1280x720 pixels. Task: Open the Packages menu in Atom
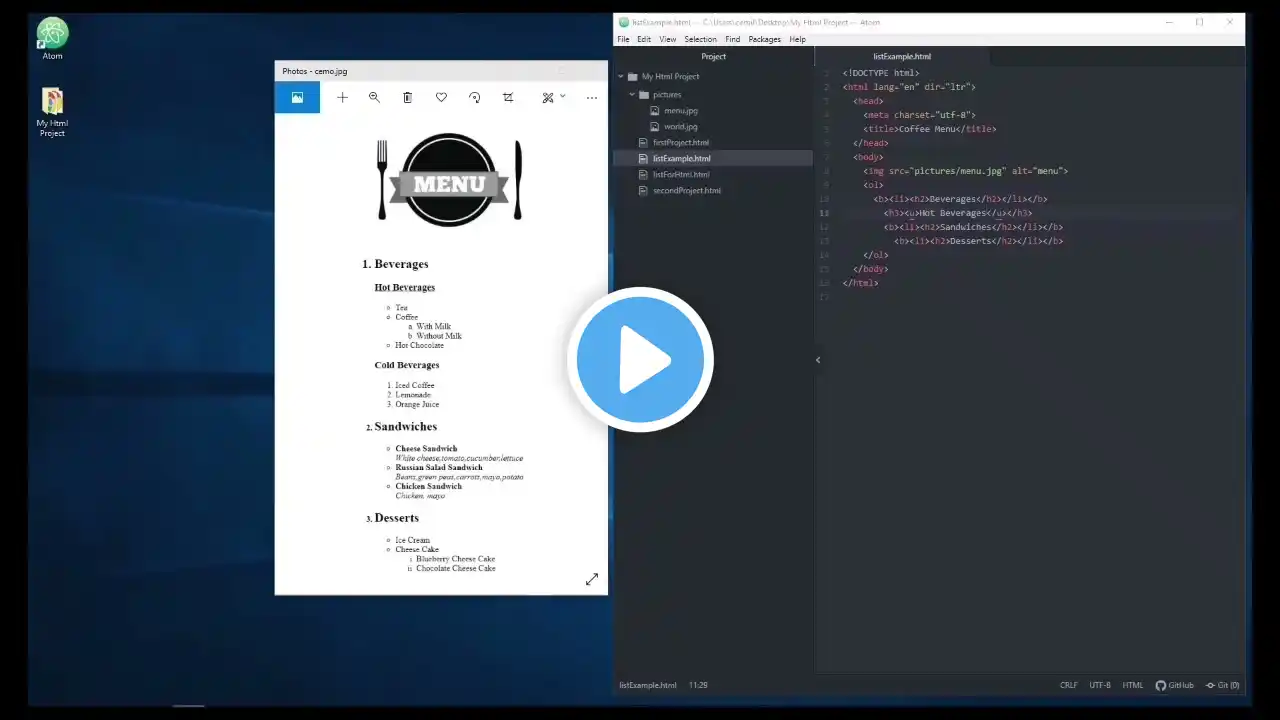pos(764,39)
